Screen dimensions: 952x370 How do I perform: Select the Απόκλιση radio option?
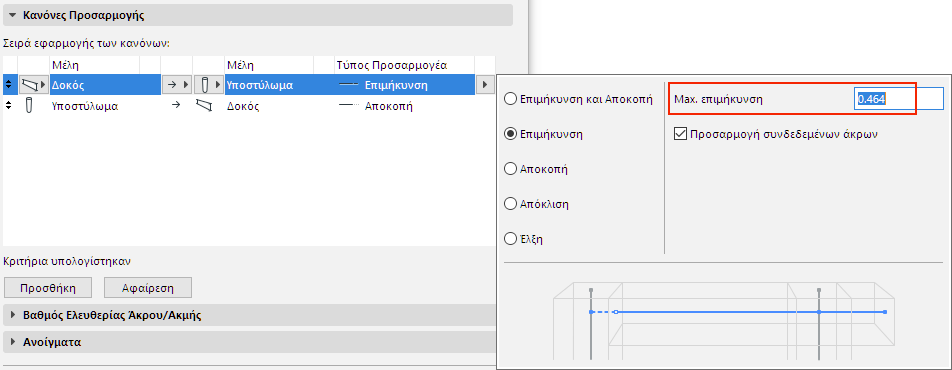click(x=511, y=204)
